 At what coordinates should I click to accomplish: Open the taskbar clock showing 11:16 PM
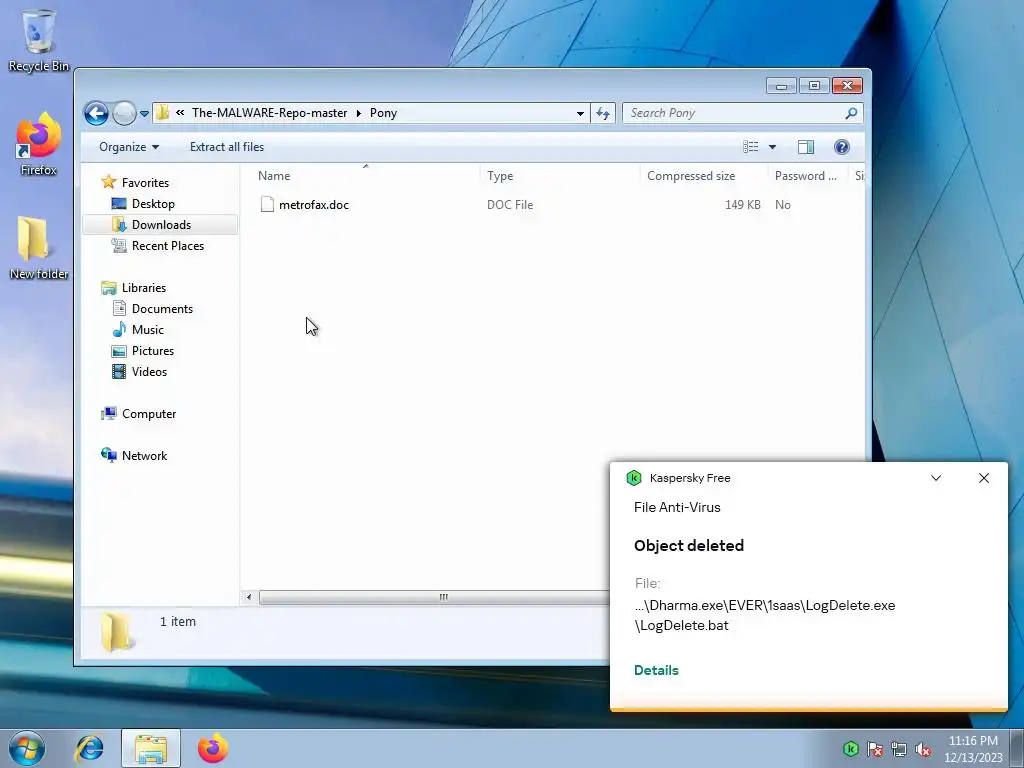click(x=973, y=749)
